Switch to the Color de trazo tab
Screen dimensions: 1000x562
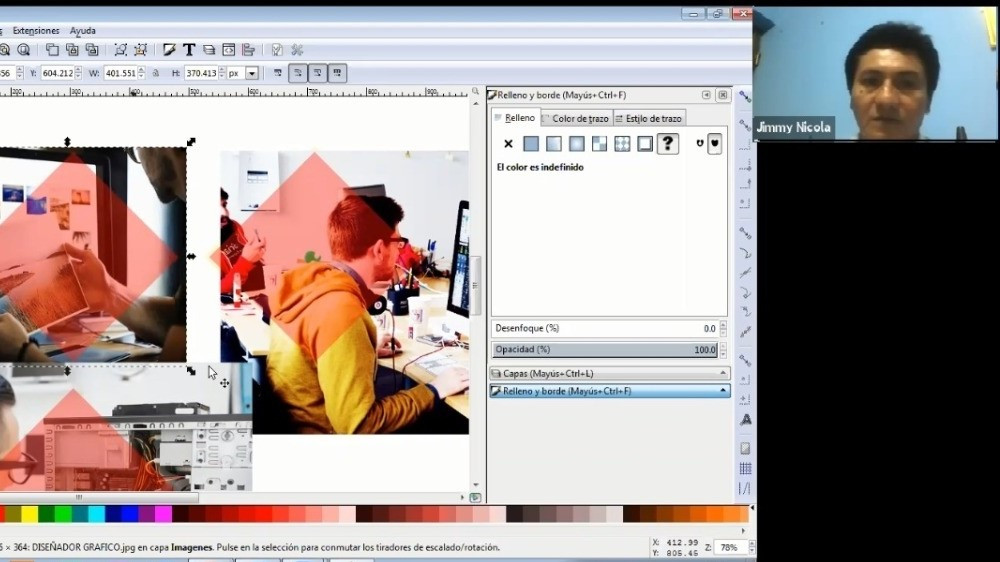[x=579, y=119]
